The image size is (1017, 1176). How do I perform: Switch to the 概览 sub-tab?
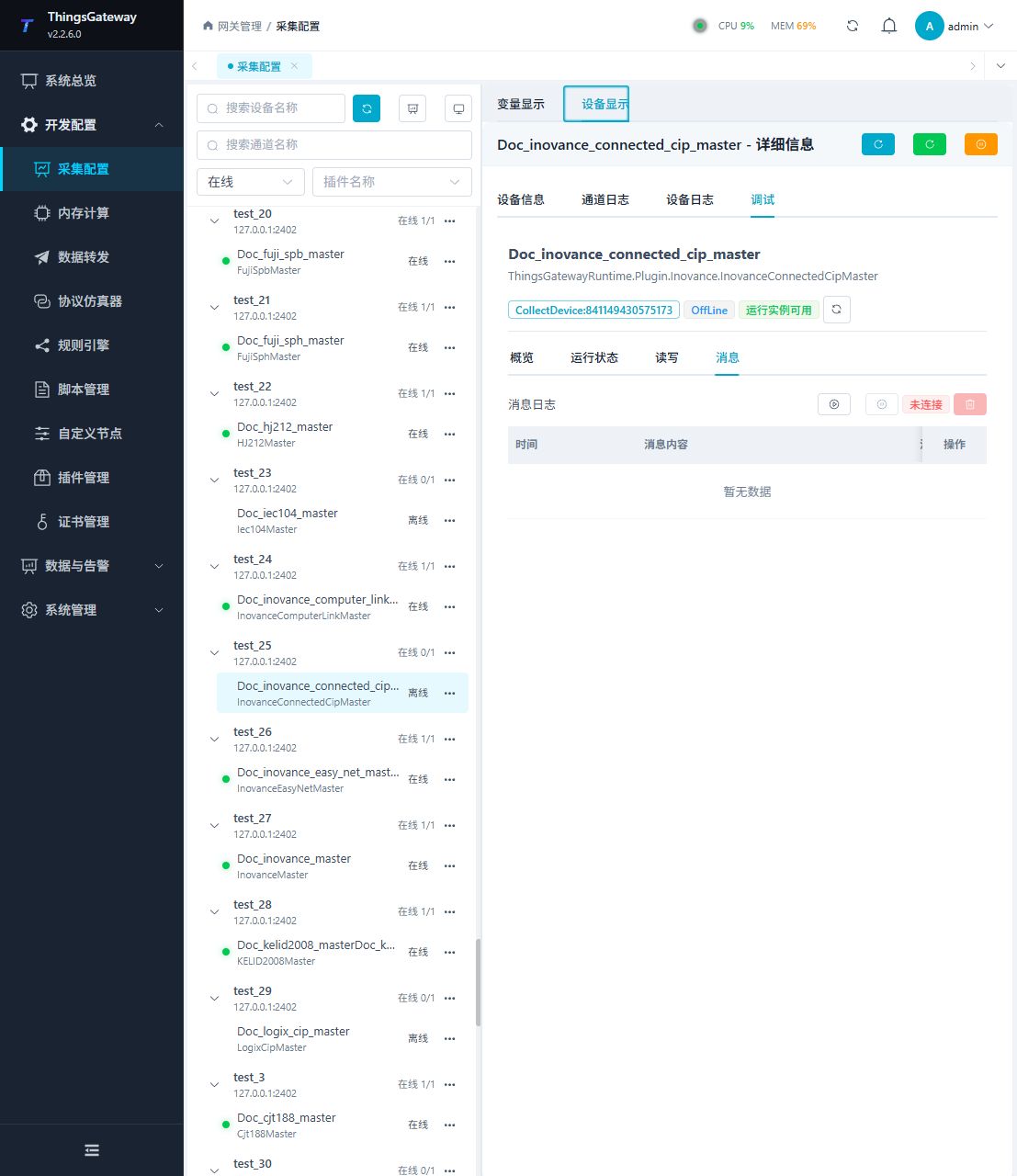tap(522, 357)
